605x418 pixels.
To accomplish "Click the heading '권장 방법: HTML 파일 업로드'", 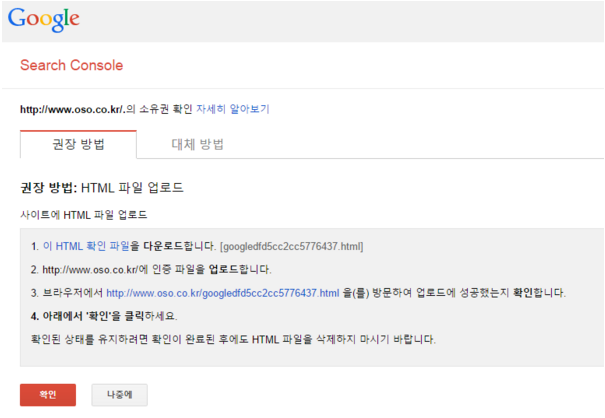I will click(102, 188).
